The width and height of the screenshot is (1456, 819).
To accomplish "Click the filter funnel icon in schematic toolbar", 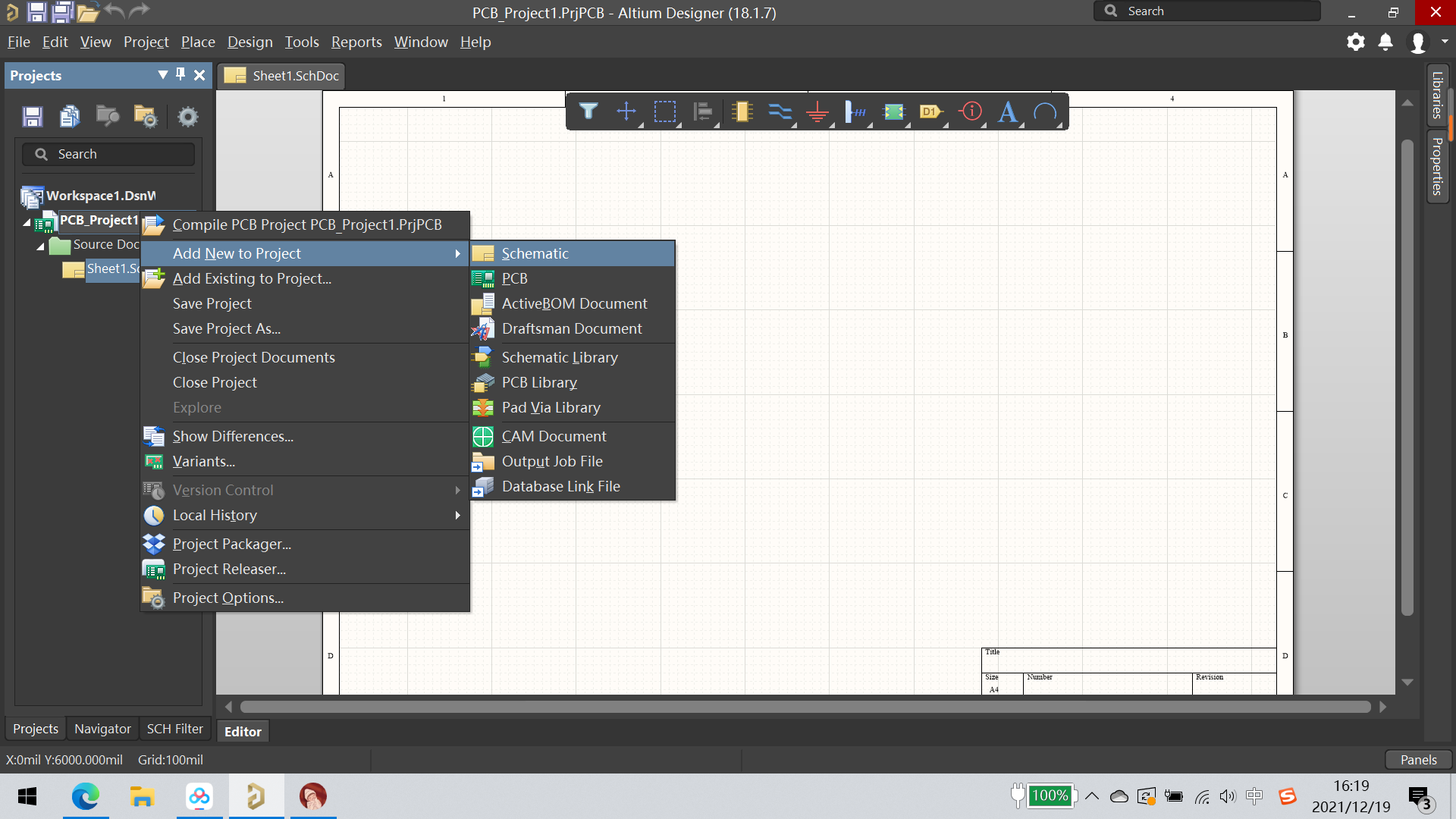I will (588, 112).
